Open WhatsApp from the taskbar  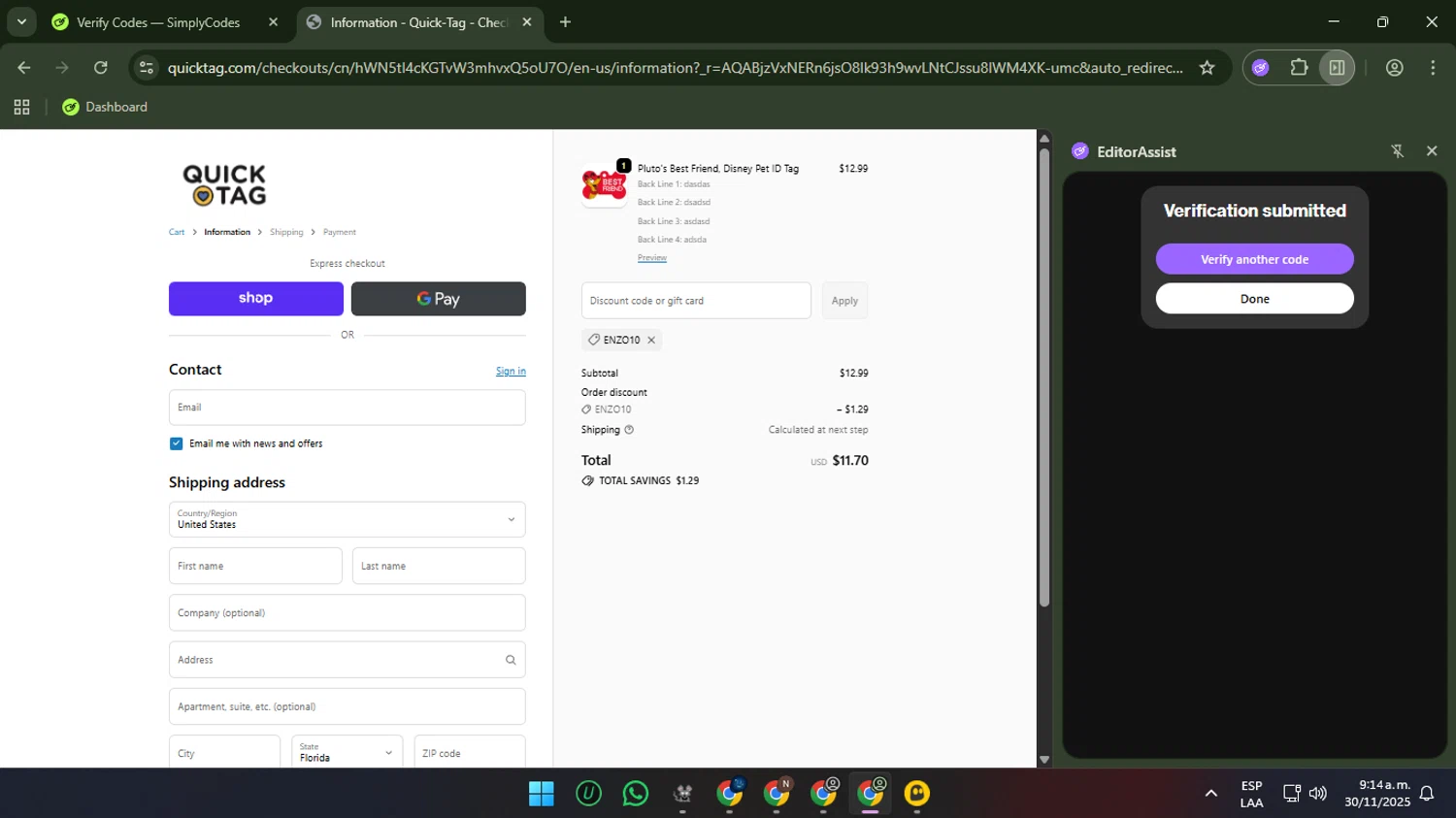[x=636, y=794]
